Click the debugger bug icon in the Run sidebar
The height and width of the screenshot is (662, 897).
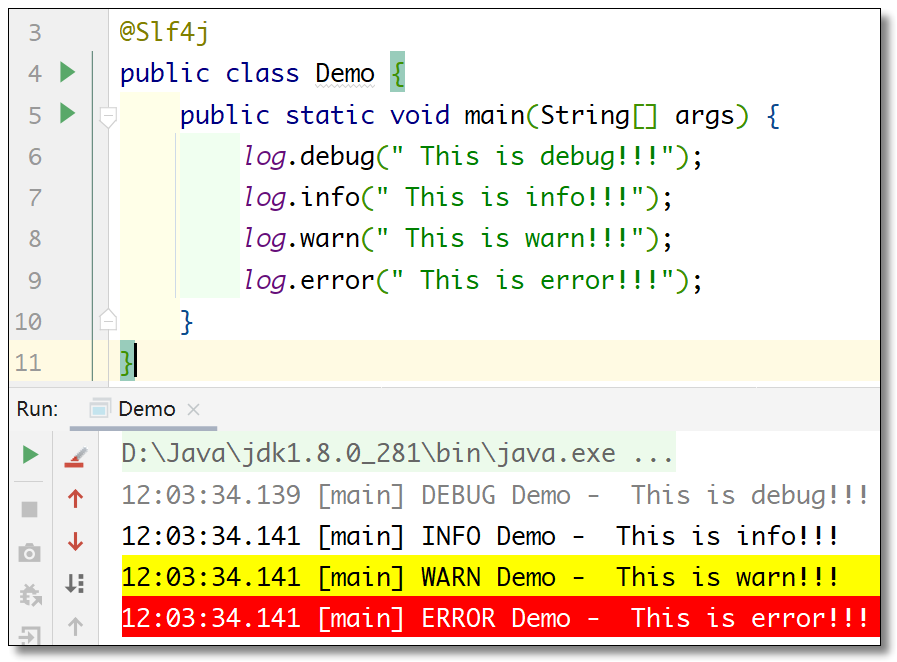[30, 595]
